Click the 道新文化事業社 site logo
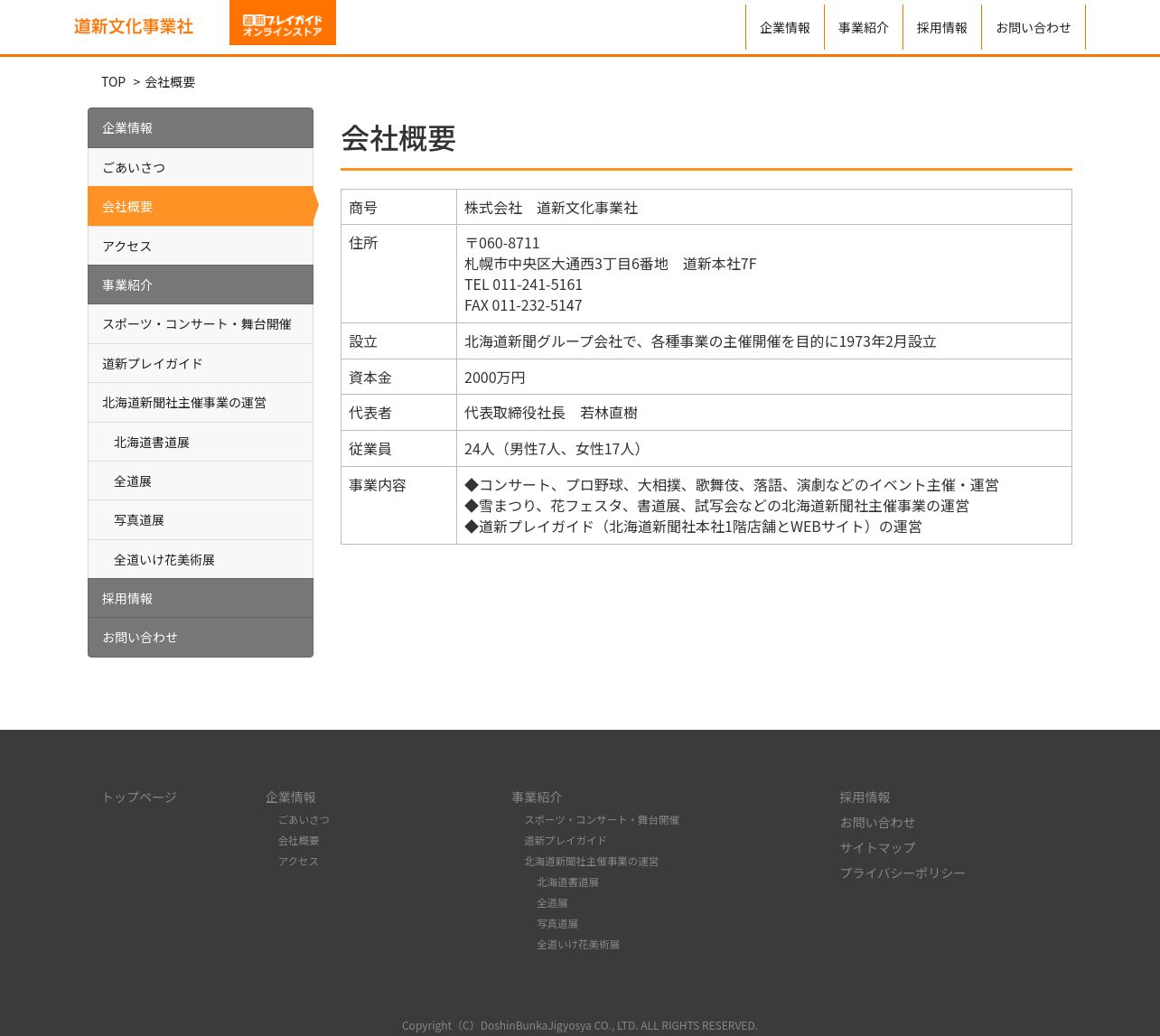The height and width of the screenshot is (1036, 1160). click(134, 26)
